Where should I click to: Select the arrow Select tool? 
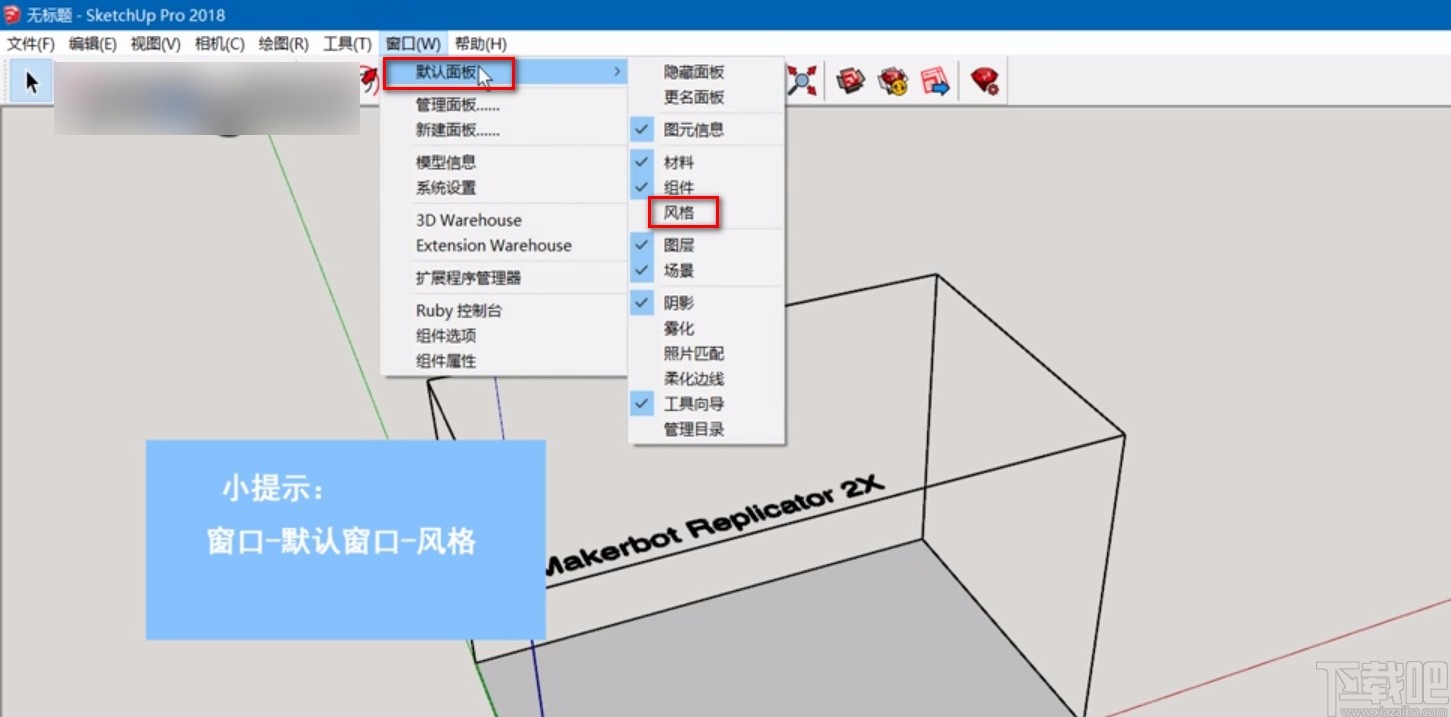tap(29, 79)
